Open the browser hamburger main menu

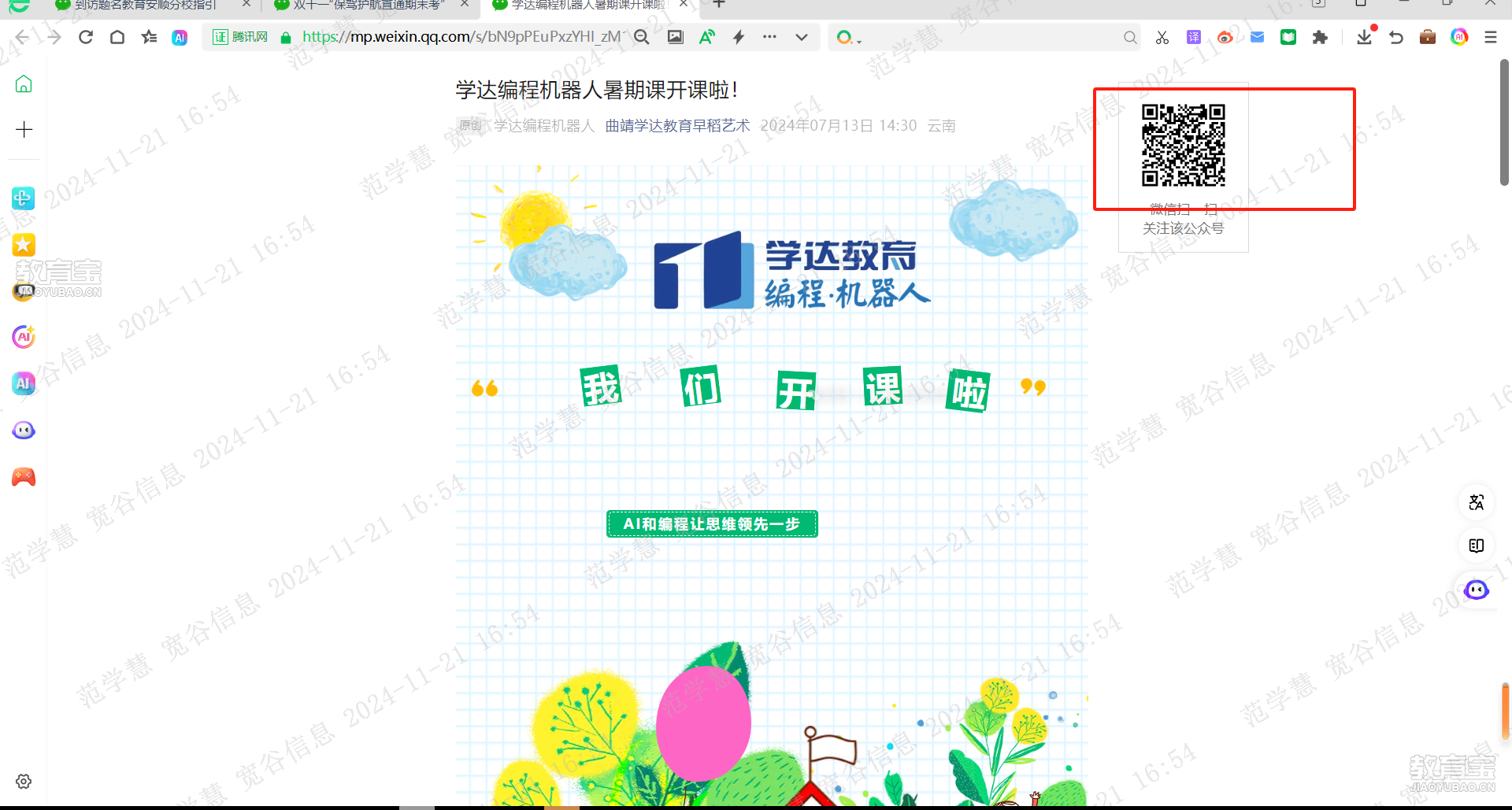coord(1491,37)
